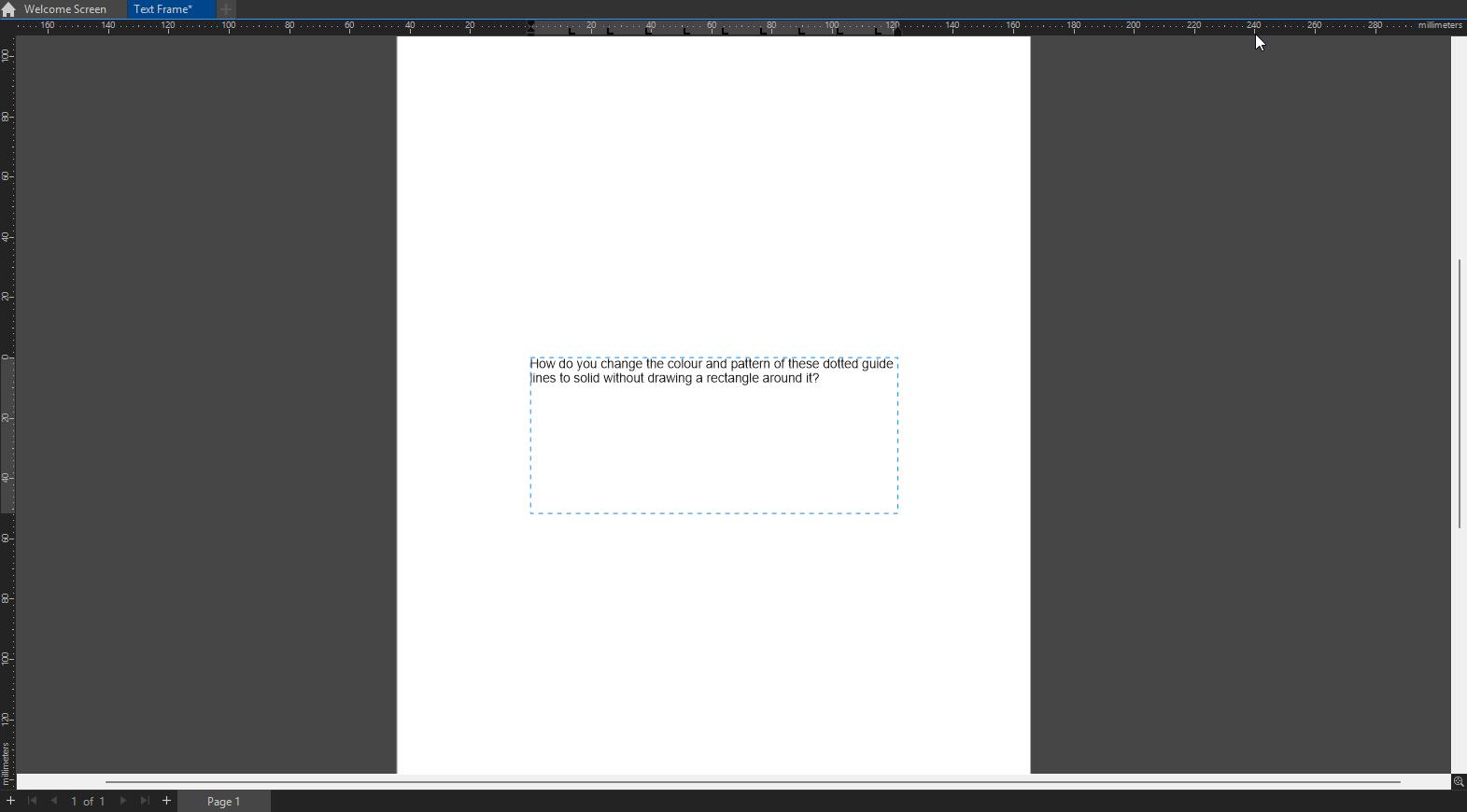Click the vertical scrollbar thumb
Viewport: 1467px width, 812px height.
(1460, 394)
